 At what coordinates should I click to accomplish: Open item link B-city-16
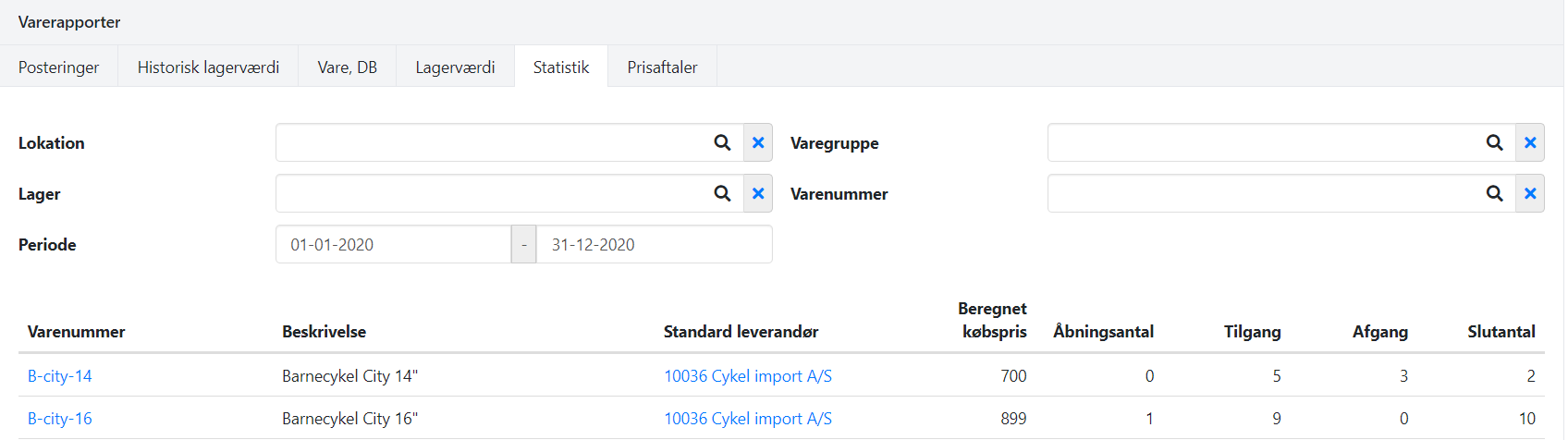tap(60, 419)
